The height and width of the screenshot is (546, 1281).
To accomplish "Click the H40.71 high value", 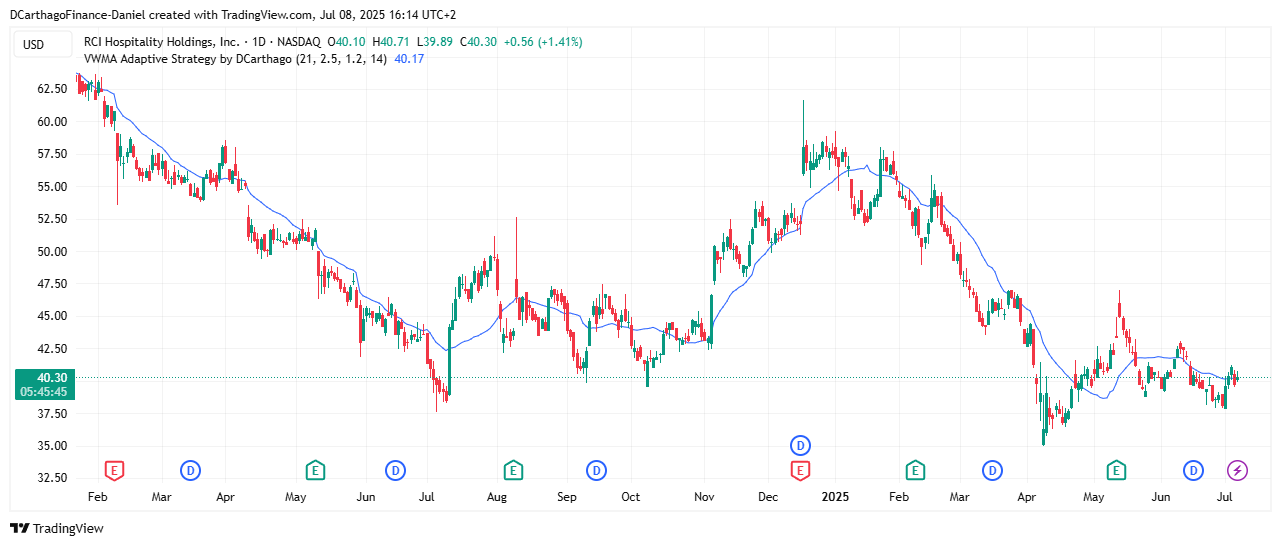I will [x=391, y=42].
